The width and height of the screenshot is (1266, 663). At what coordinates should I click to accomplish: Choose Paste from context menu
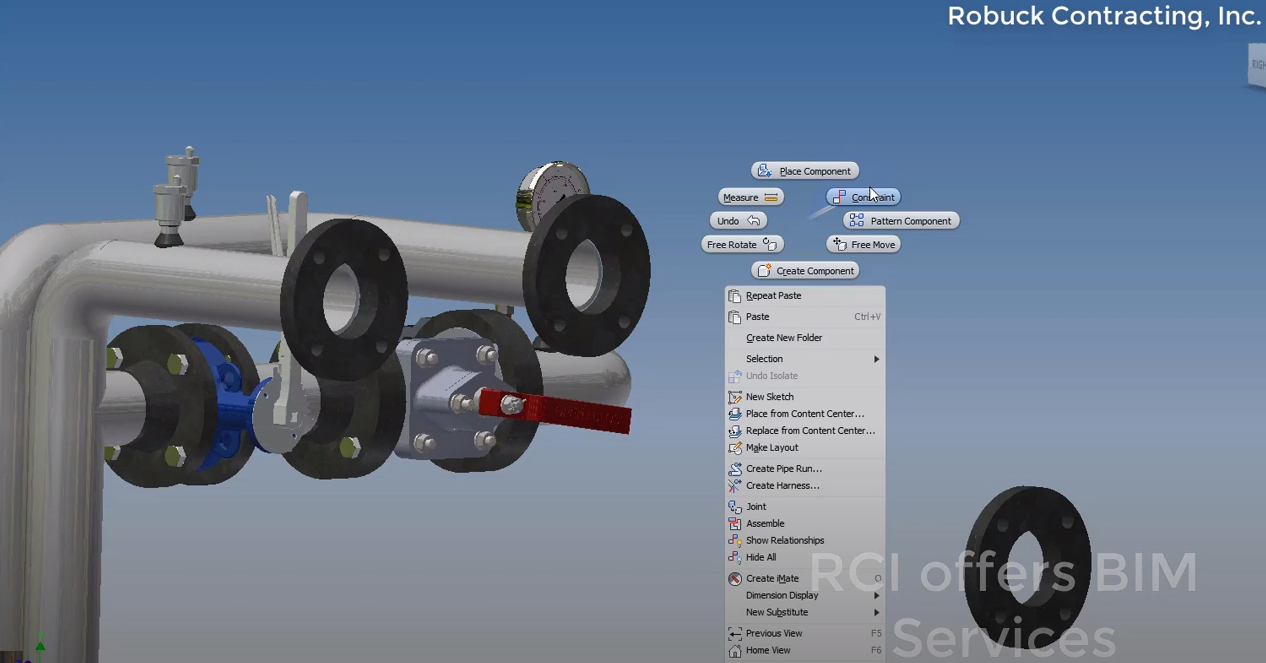(x=805, y=317)
